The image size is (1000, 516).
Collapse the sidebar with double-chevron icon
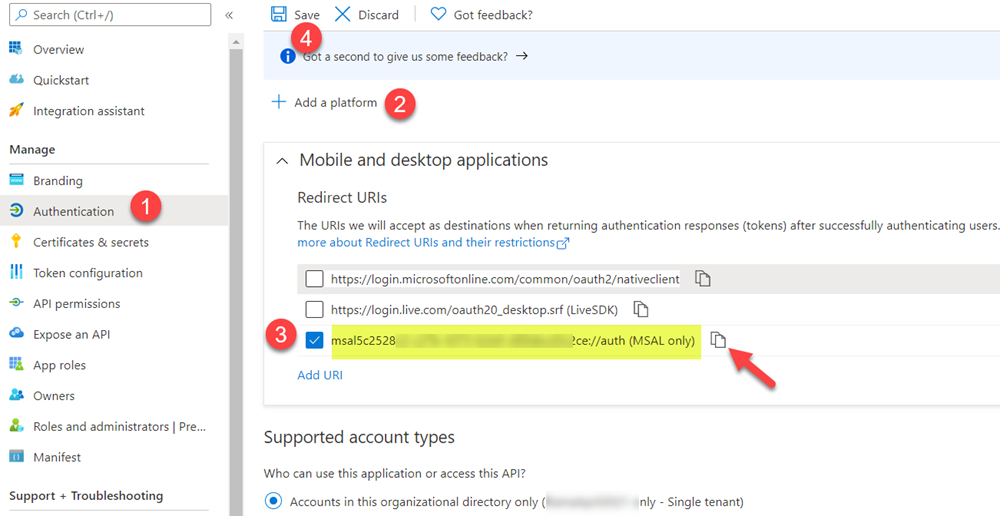click(229, 15)
